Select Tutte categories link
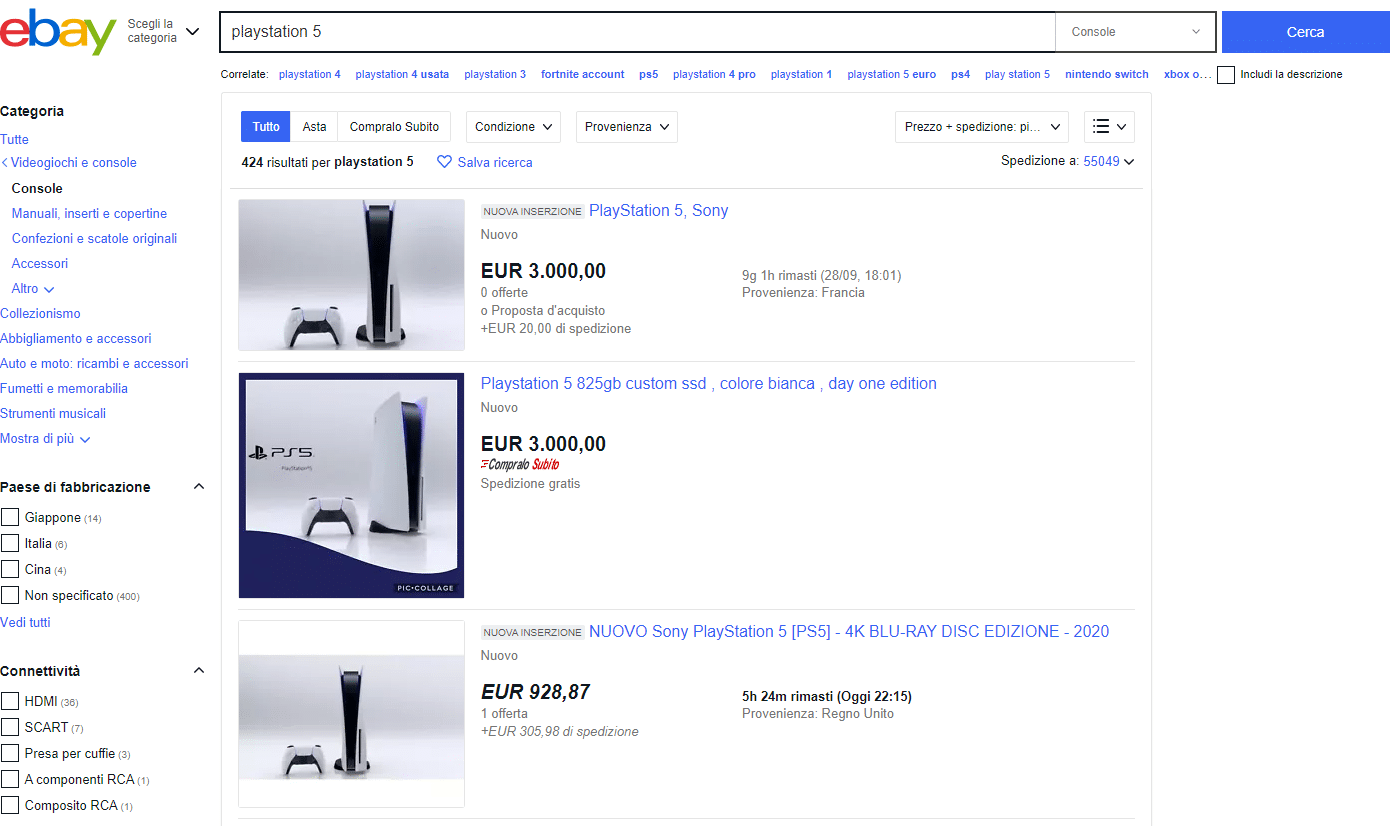1392x826 pixels. pyautogui.click(x=14, y=140)
